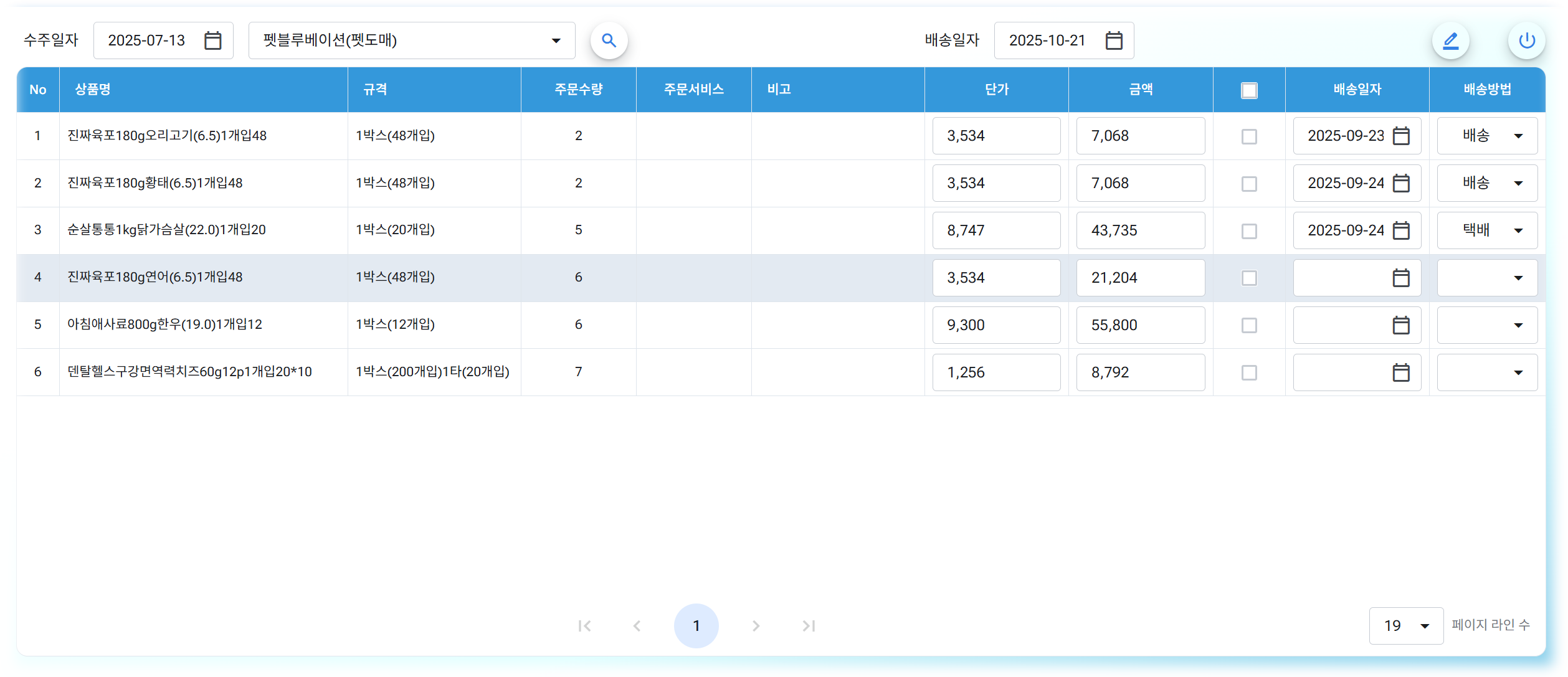Image resolution: width=1568 pixels, height=677 pixels.
Task: Check the checkbox for row 3
Action: coord(1249,231)
